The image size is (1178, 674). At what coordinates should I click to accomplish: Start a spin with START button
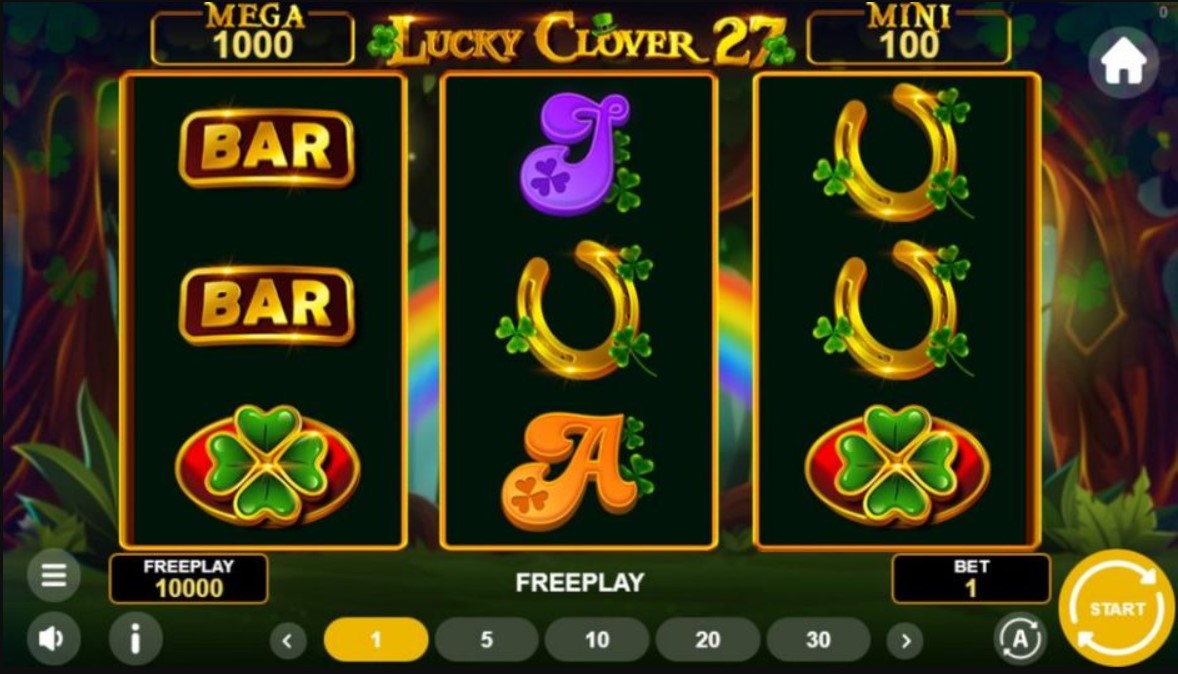pyautogui.click(x=1116, y=608)
